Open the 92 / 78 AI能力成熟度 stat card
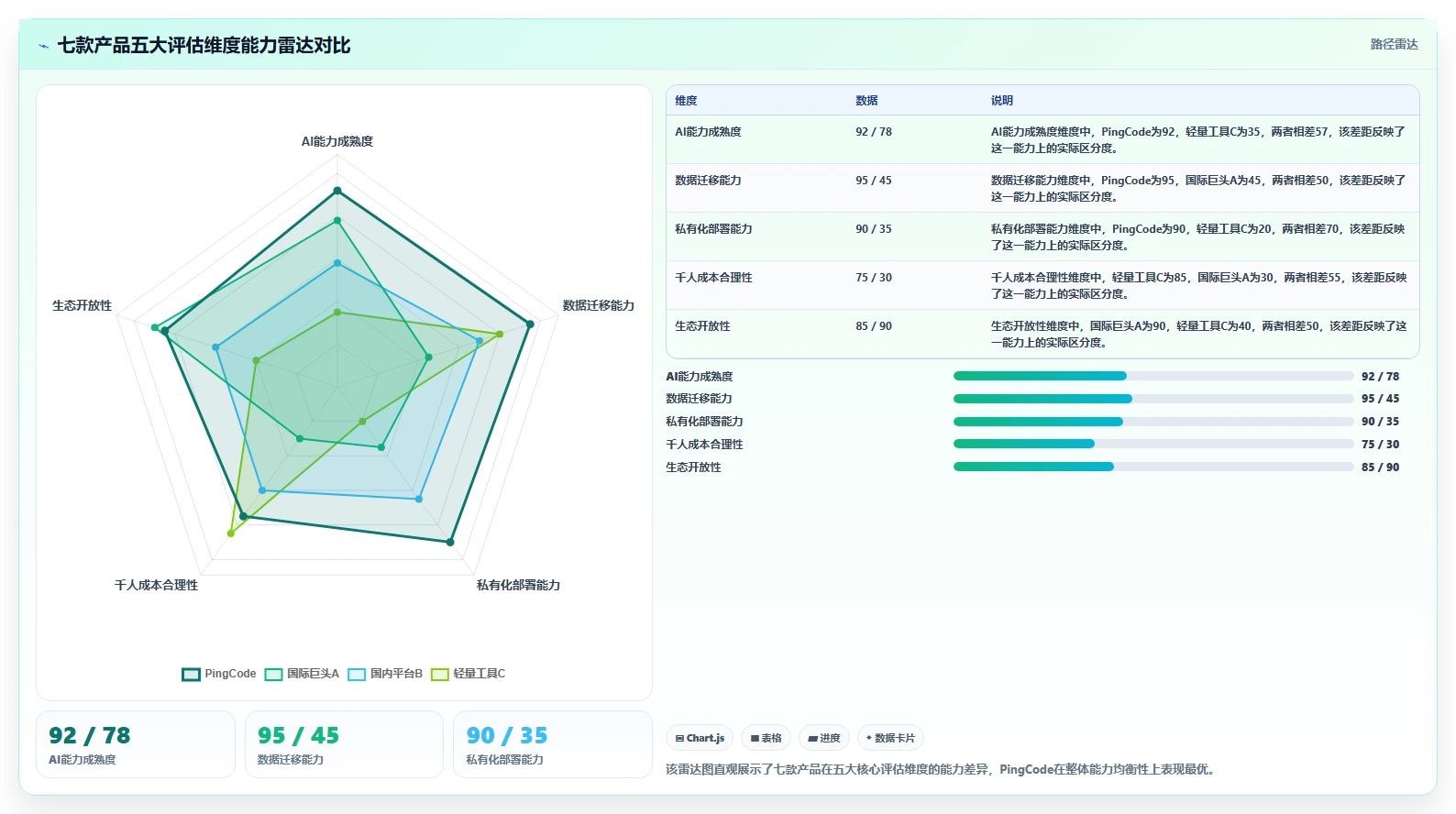 136,744
